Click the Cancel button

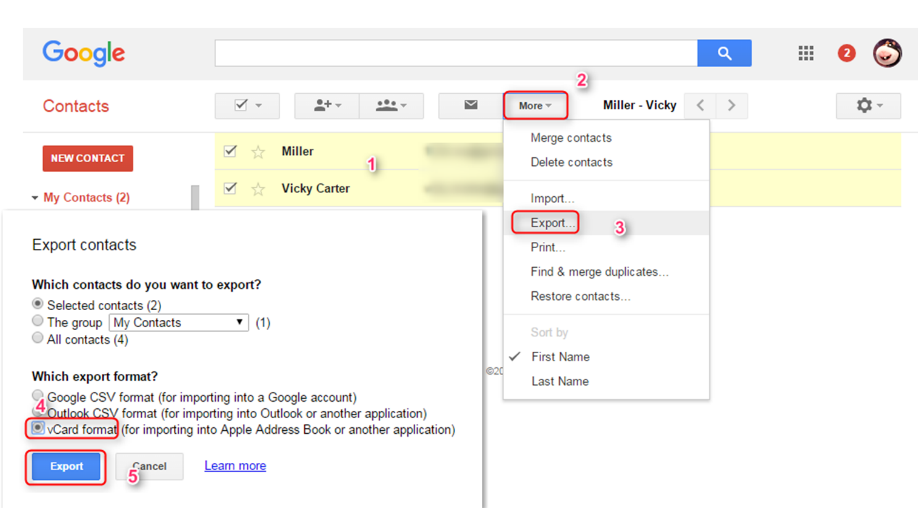149,466
